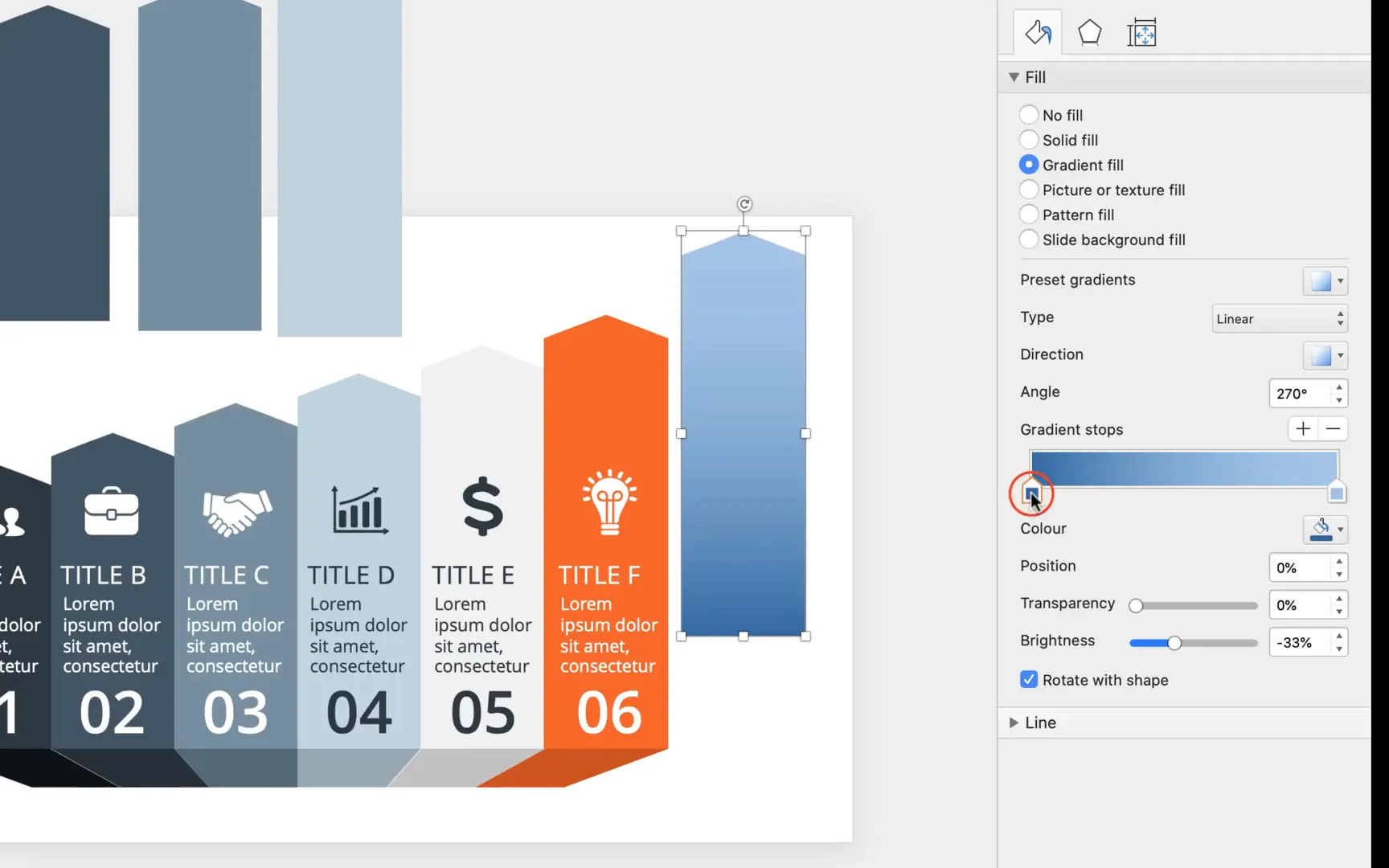The image size is (1389, 868).
Task: Open the Effects pentagon panel icon
Action: click(x=1089, y=32)
